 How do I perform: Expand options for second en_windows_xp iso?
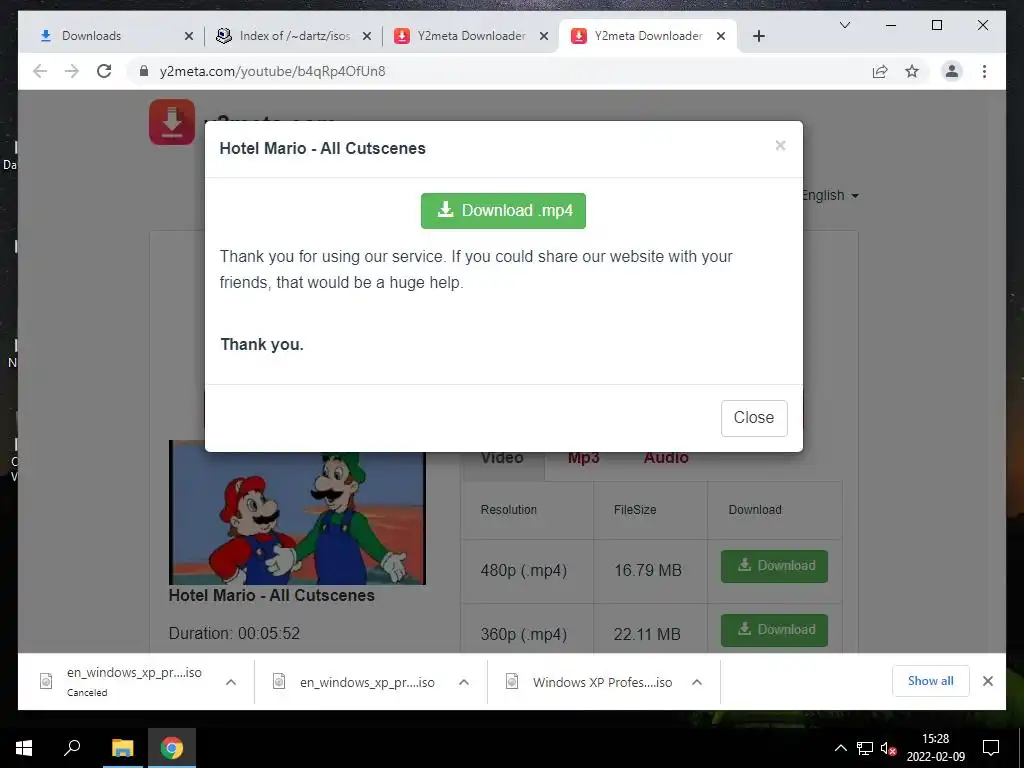[x=464, y=682]
